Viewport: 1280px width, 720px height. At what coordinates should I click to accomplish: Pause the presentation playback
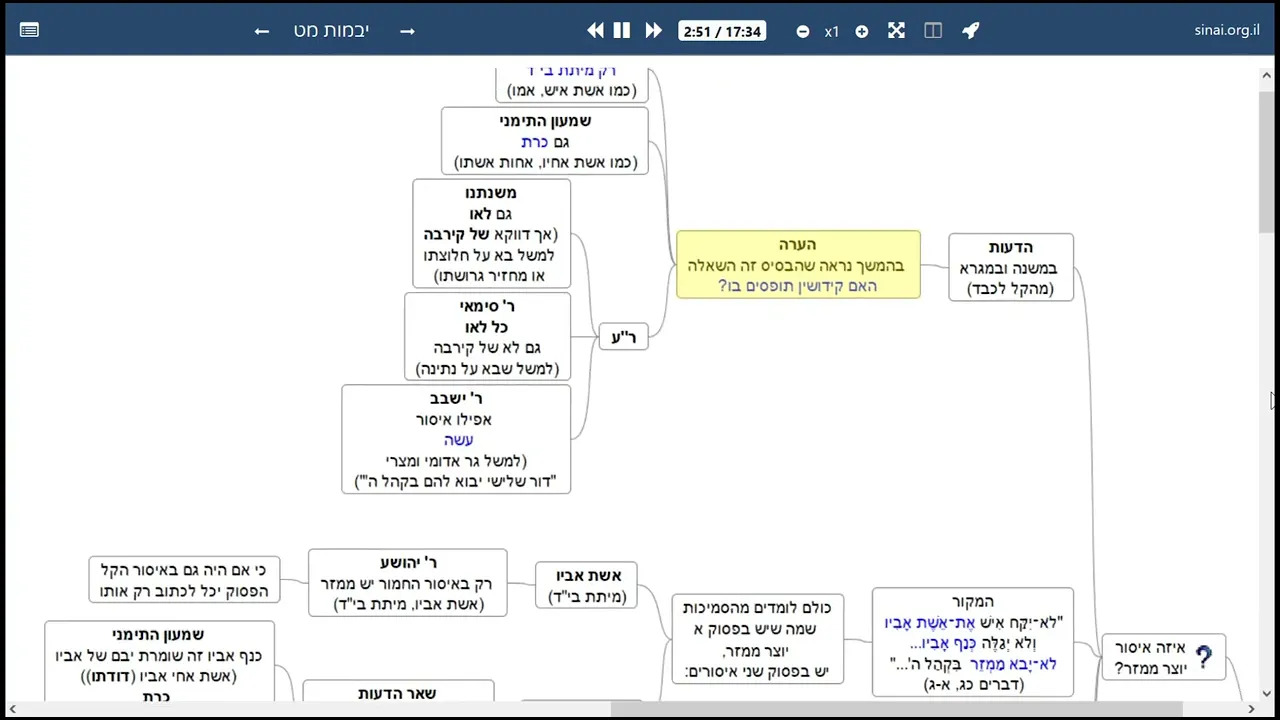point(622,31)
